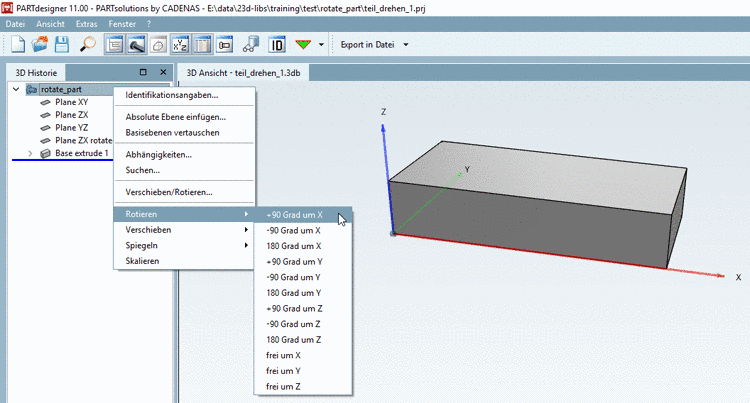The image size is (750, 403).
Task: Select -90 Grad um X
Action: click(303, 230)
